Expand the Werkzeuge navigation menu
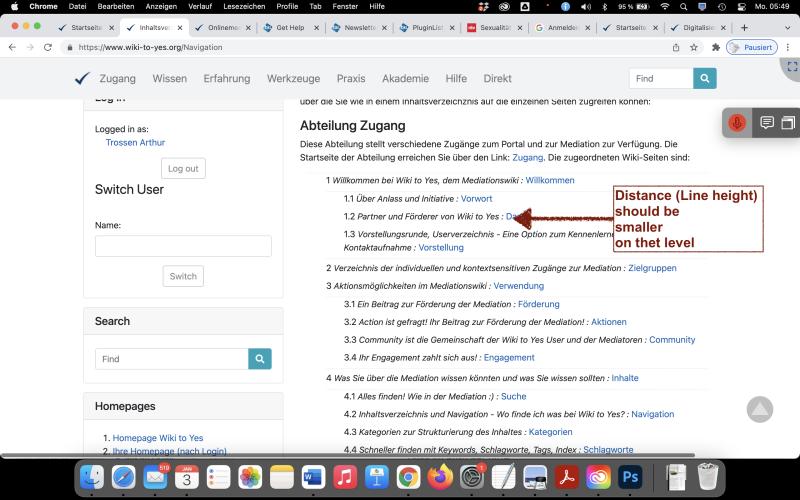The image size is (800, 500). [293, 79]
